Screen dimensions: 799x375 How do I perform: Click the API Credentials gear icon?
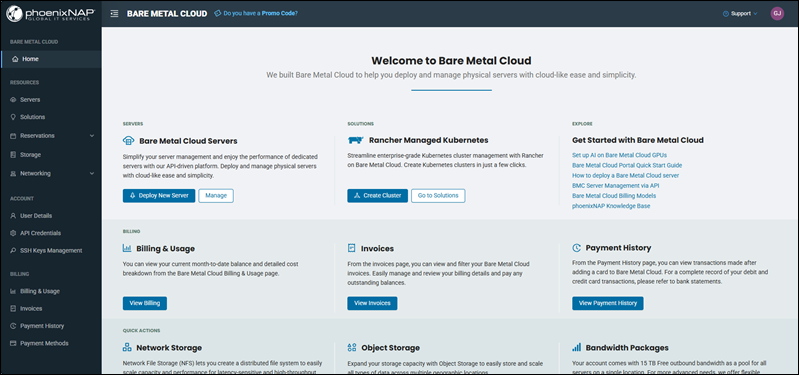13,233
